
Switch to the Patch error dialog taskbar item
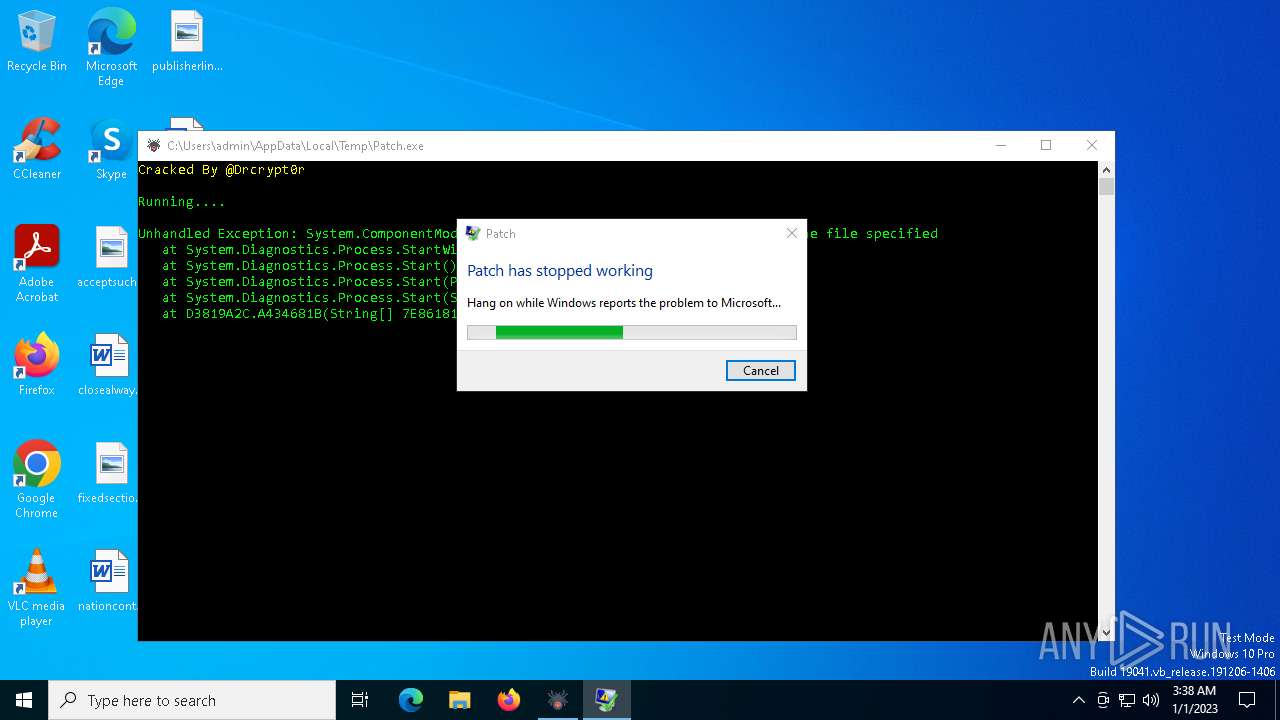tap(607, 700)
